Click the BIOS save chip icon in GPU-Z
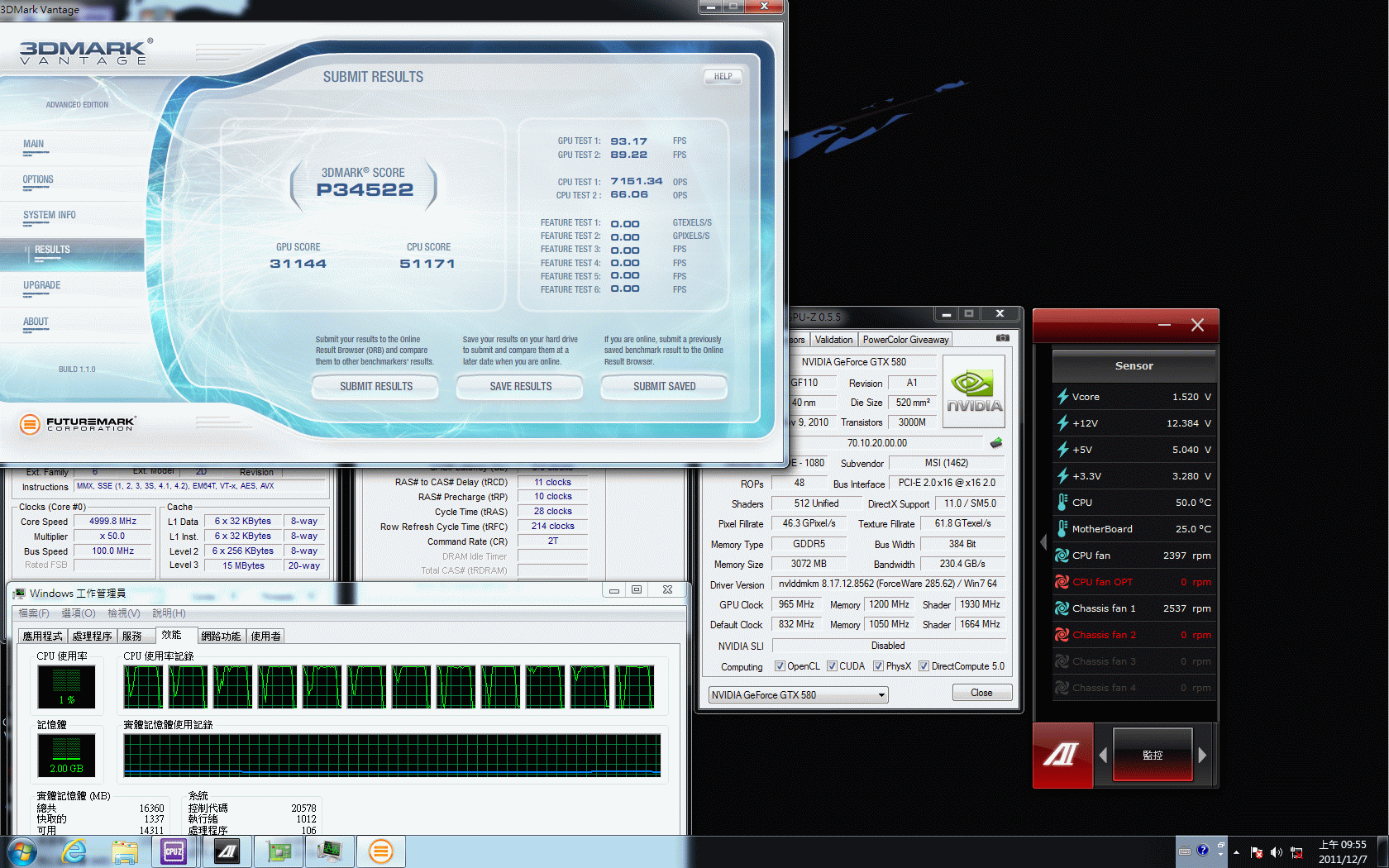Viewport: 1389px width, 868px height. (996, 443)
